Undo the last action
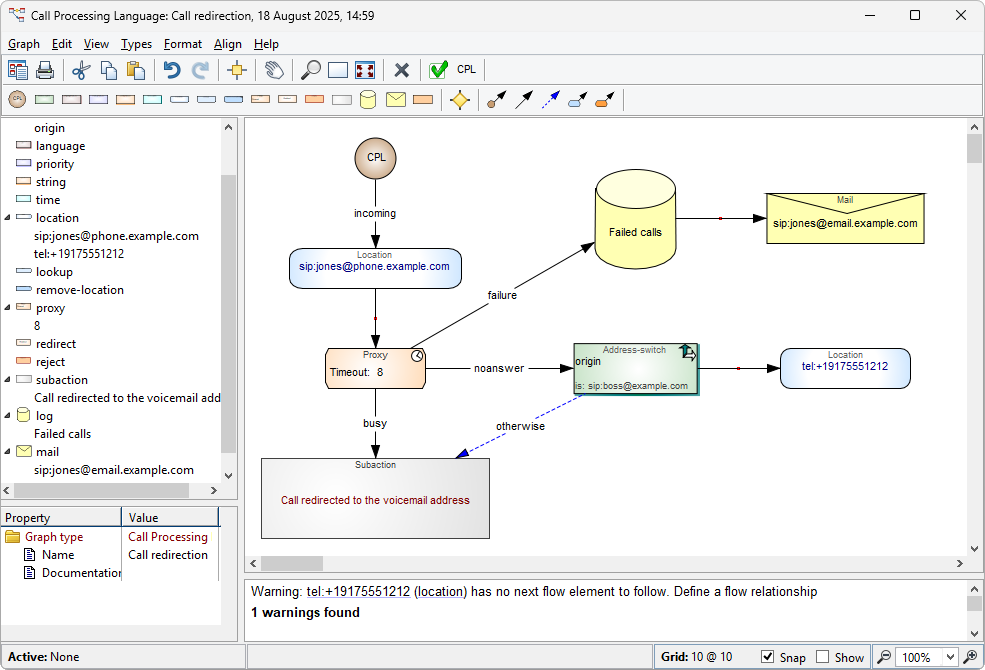Image resolution: width=985 pixels, height=670 pixels. [172, 70]
